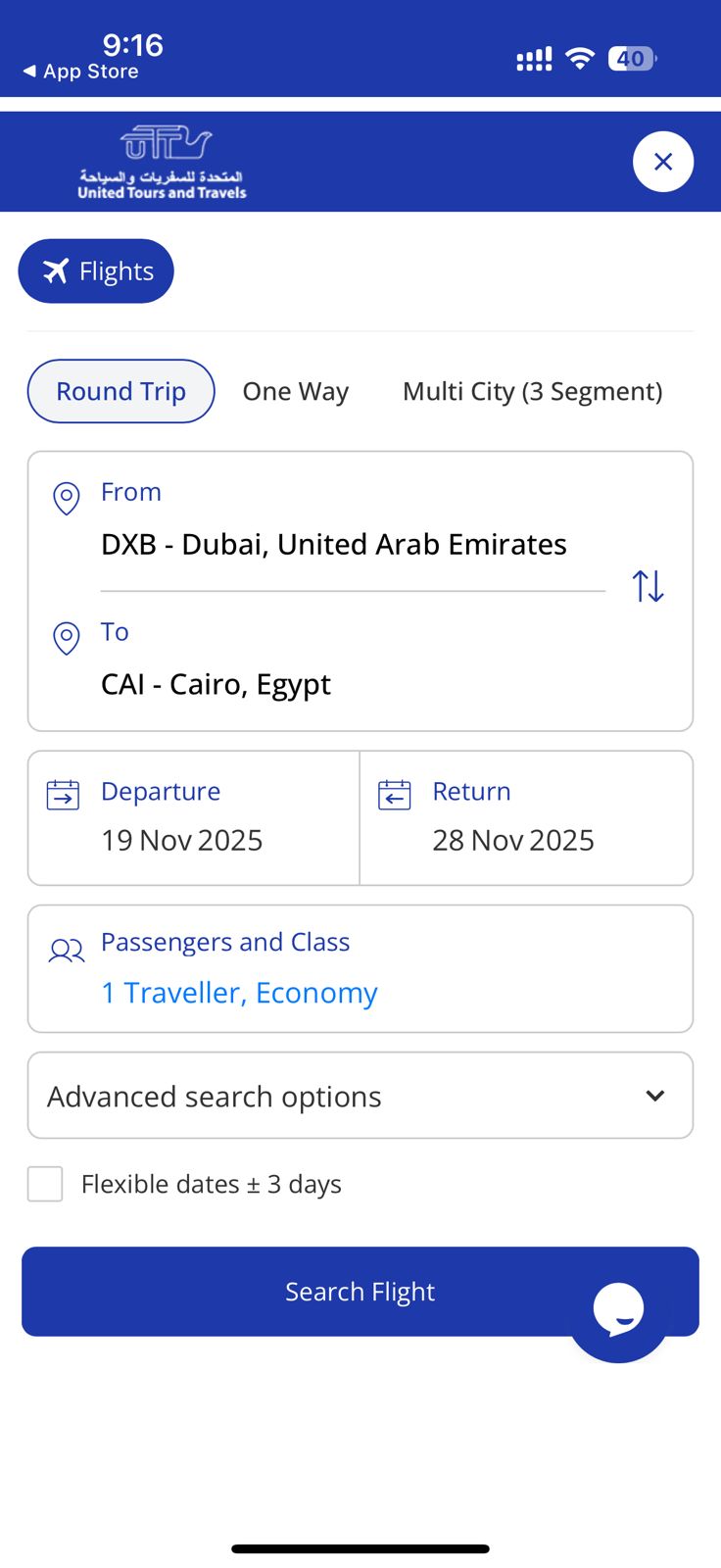Select the Round Trip option
The image size is (721, 1568).
click(x=120, y=391)
